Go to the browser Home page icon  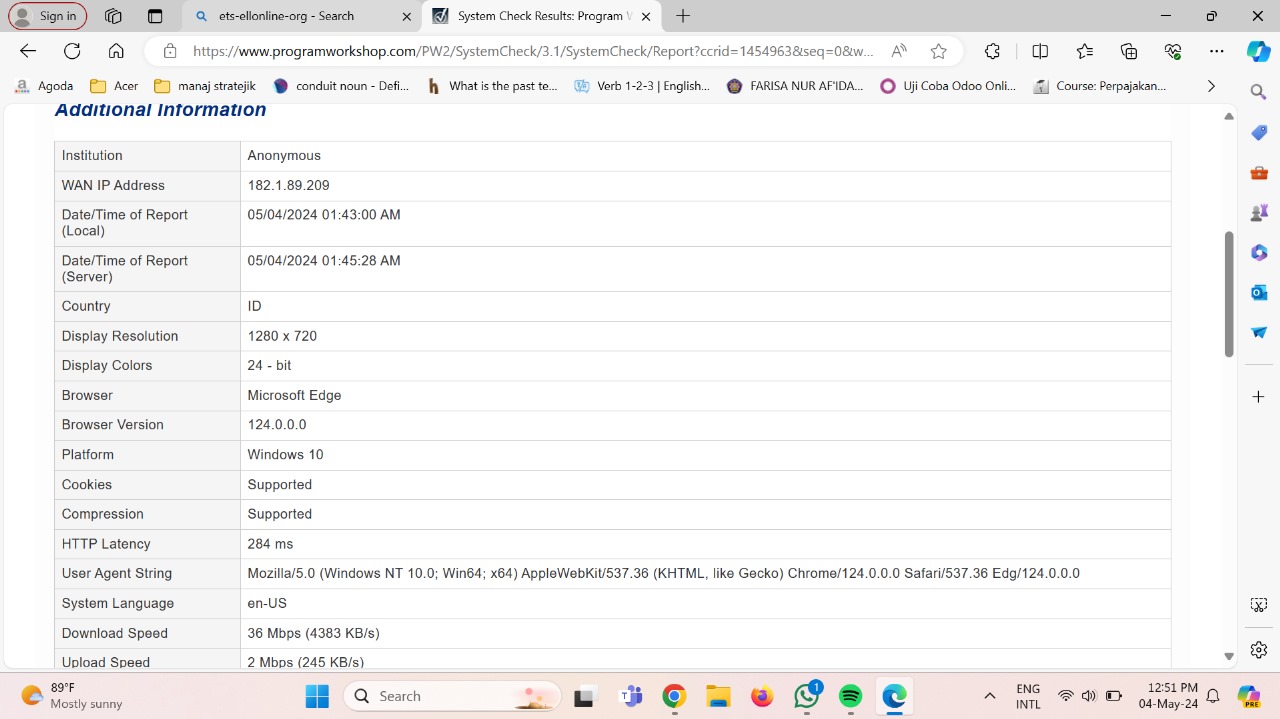[x=116, y=51]
